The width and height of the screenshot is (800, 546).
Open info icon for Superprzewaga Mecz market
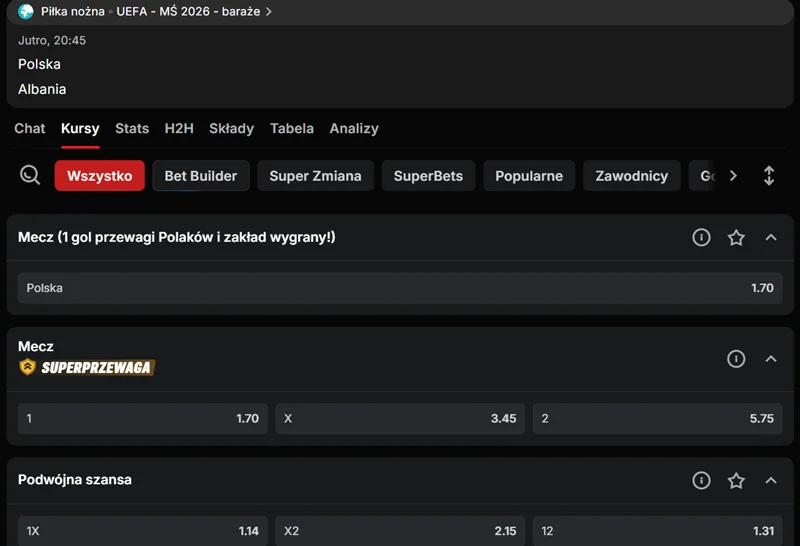[736, 358]
